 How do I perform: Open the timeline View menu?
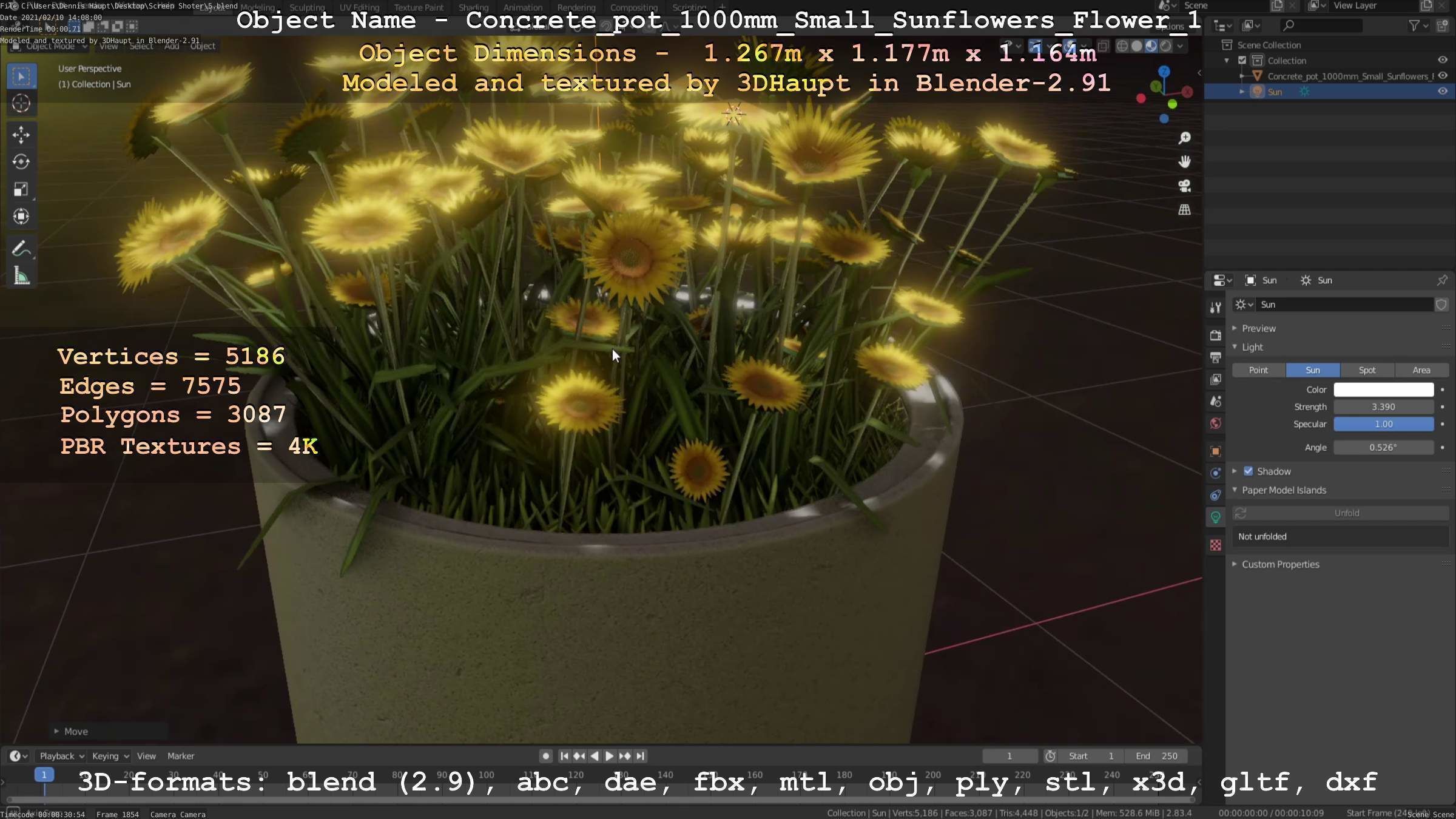146,756
